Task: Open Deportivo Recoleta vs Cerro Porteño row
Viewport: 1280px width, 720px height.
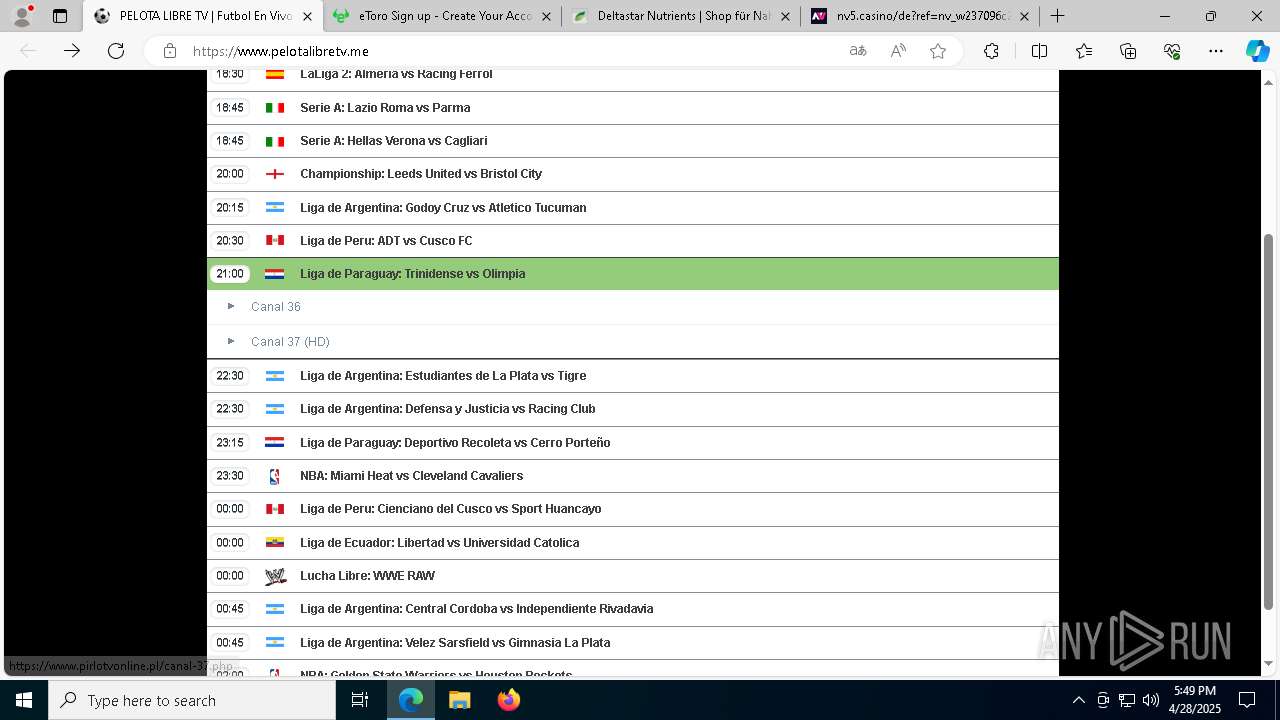Action: tap(633, 443)
